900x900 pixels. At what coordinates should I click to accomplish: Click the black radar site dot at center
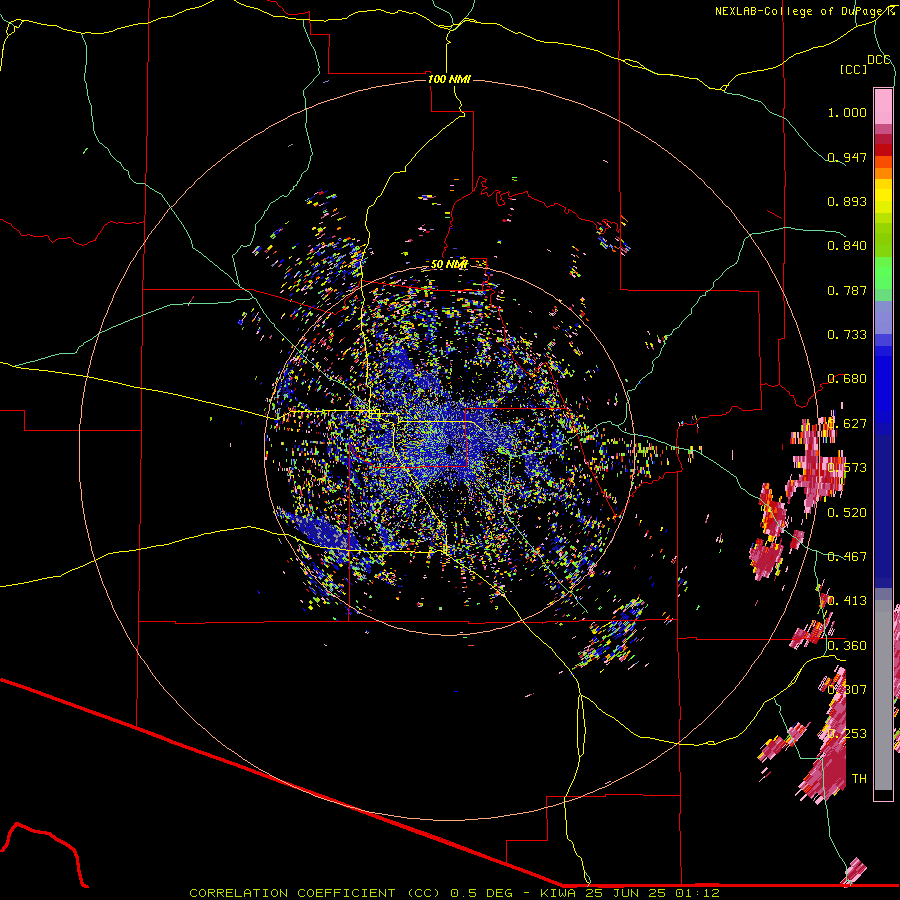coord(450,449)
